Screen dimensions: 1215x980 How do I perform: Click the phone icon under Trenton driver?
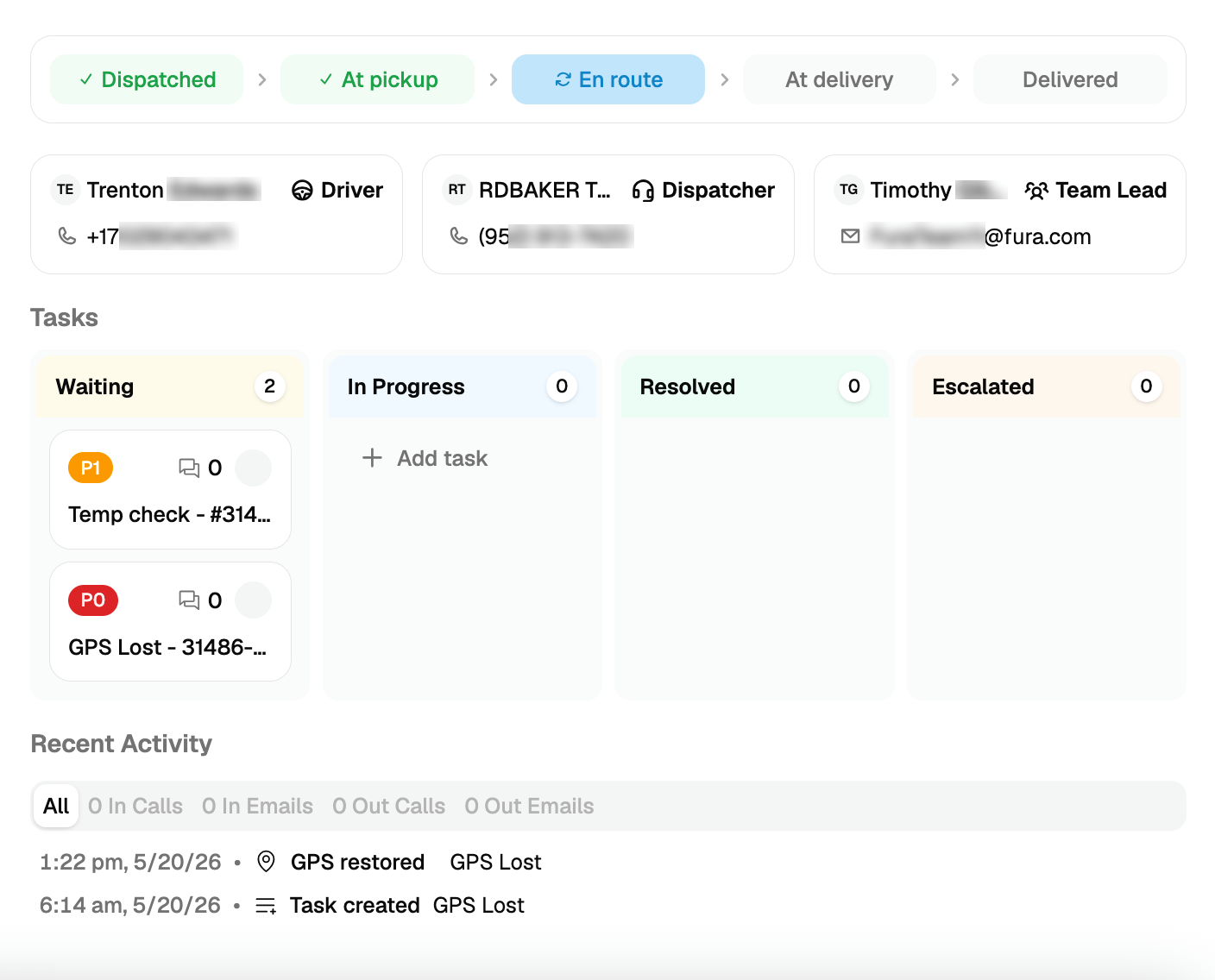(66, 236)
